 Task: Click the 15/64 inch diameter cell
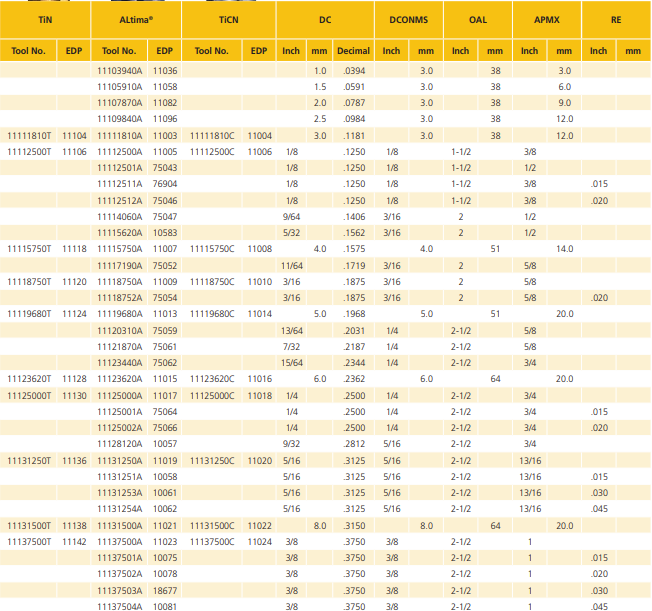click(x=291, y=362)
